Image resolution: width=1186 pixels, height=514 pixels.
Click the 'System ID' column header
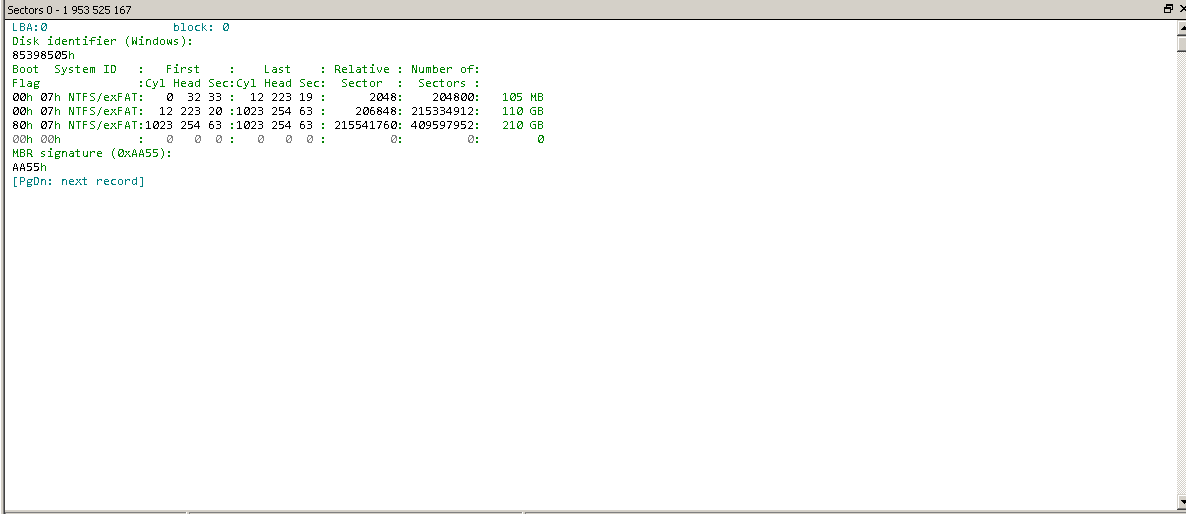(x=85, y=70)
